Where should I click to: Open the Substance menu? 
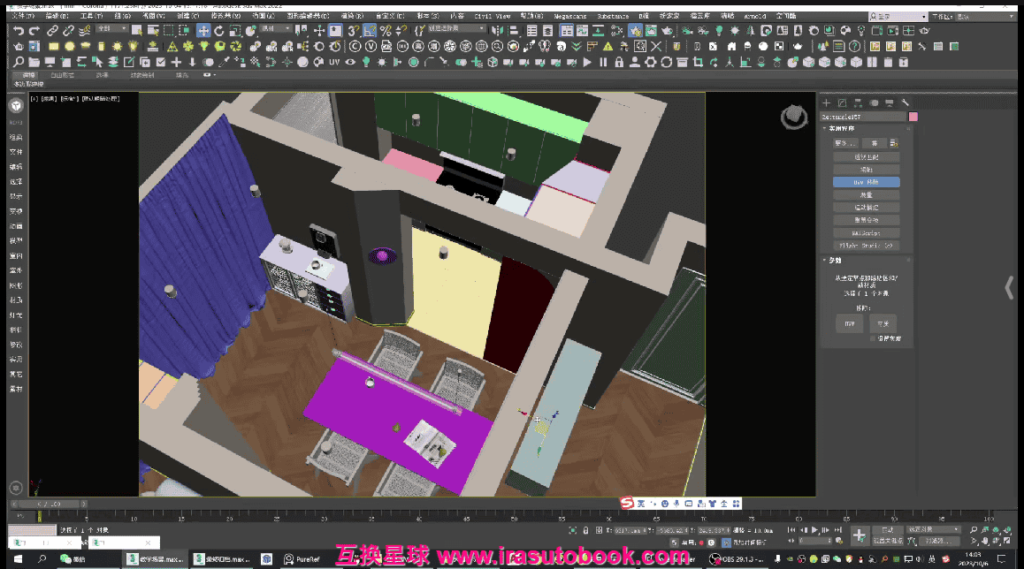point(613,16)
